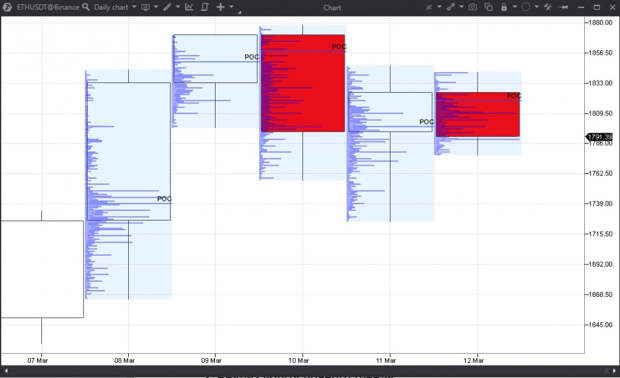Click the Chart window title

click(x=332, y=8)
